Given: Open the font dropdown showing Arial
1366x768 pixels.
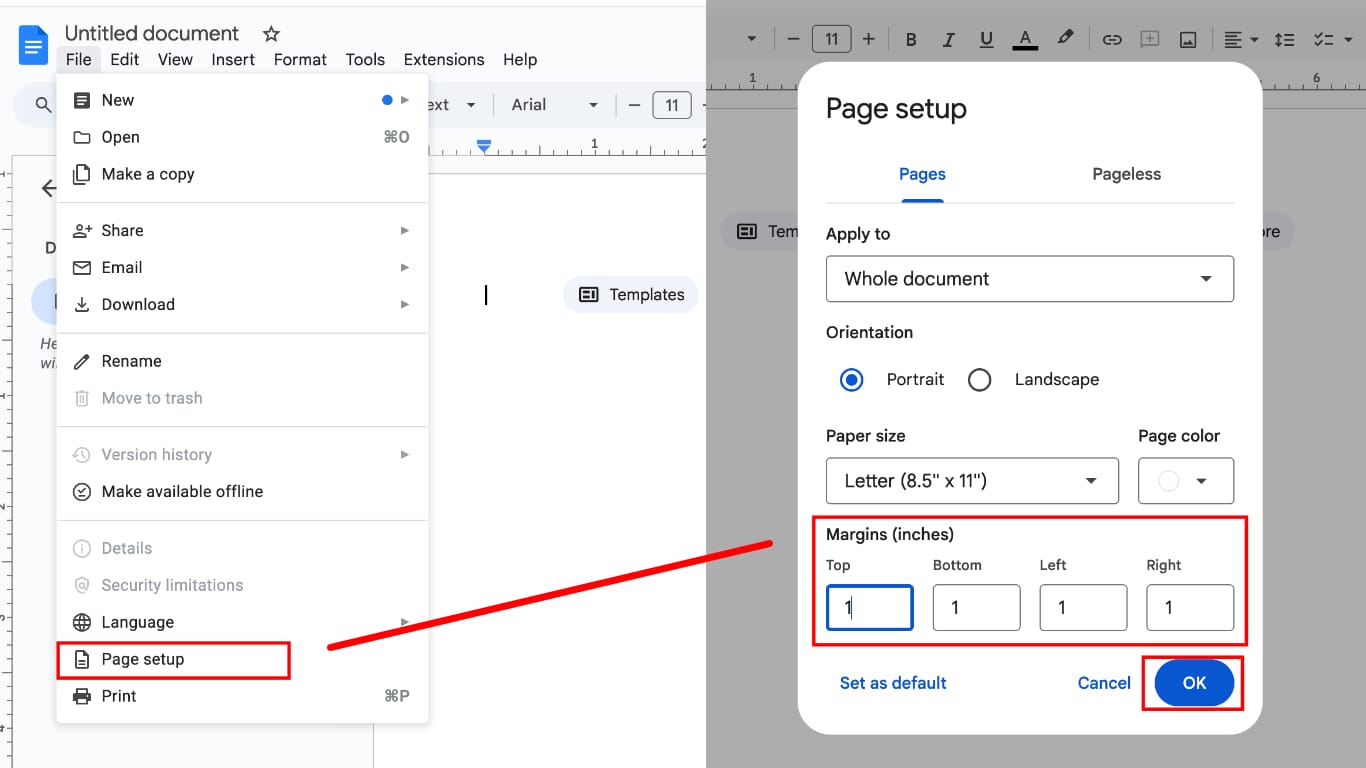Looking at the screenshot, I should coord(553,104).
